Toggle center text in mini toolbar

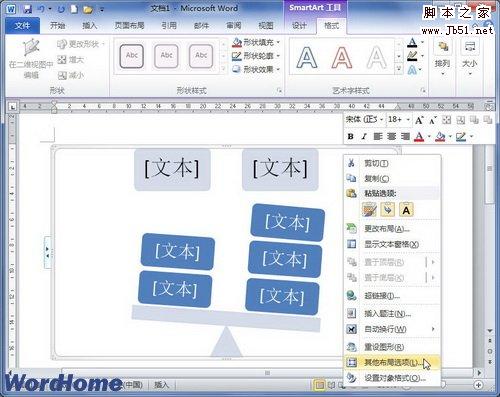point(391,136)
